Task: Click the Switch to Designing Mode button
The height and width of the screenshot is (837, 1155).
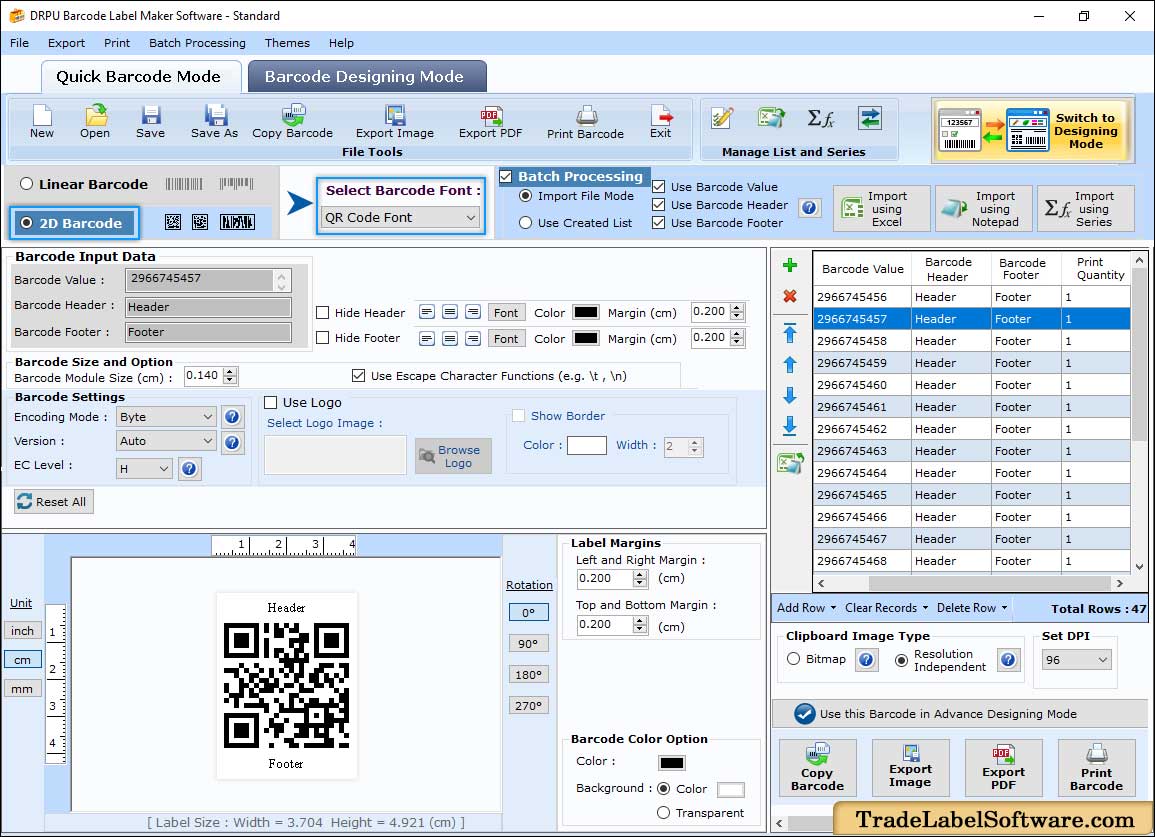Action: (x=1032, y=130)
